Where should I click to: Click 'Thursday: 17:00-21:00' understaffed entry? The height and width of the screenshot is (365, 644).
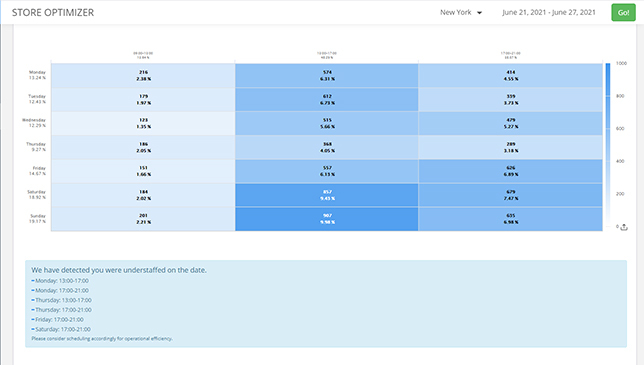tap(63, 310)
